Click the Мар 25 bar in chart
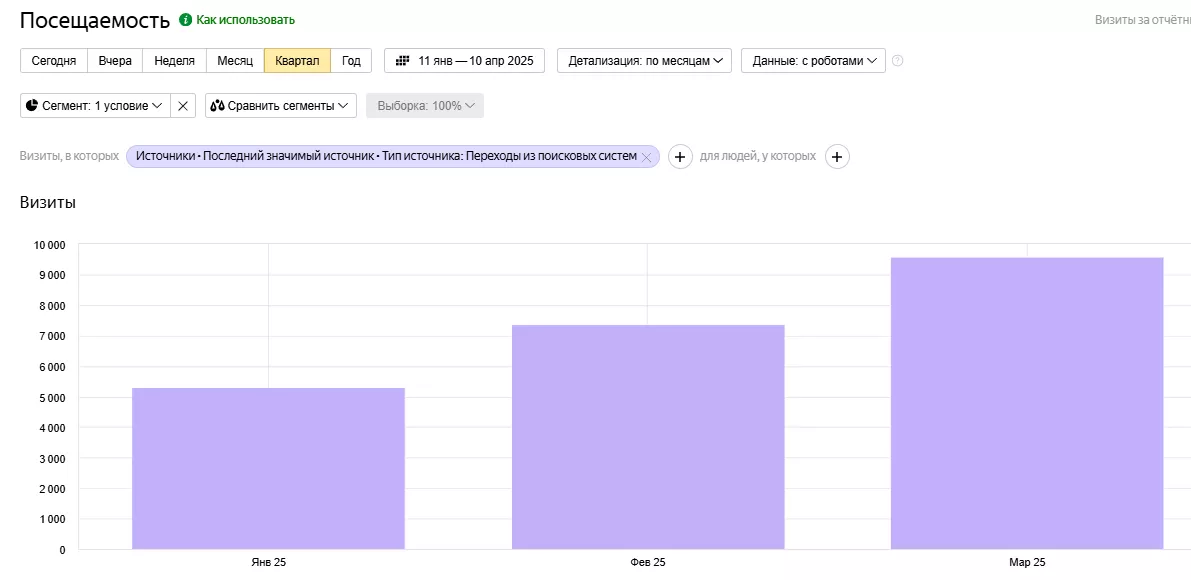The image size is (1191, 580). click(1027, 403)
